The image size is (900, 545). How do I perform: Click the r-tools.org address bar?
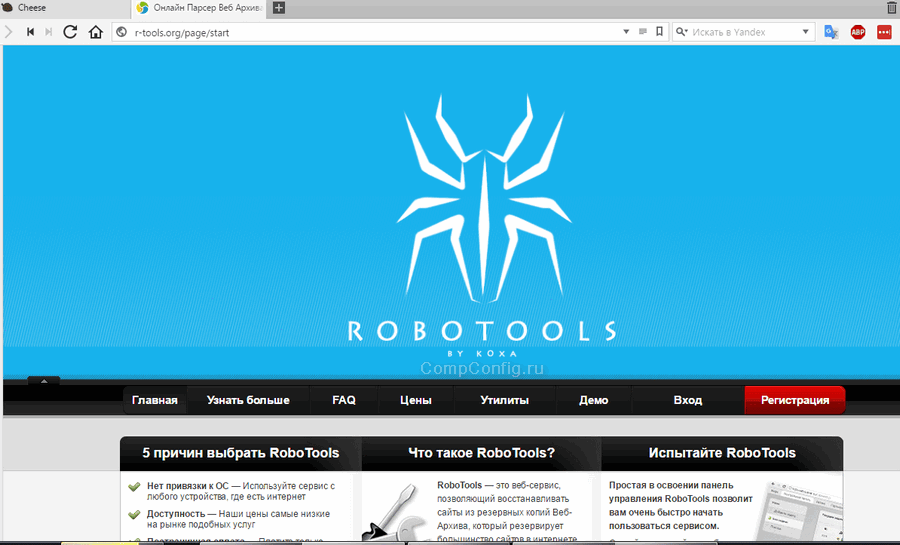pos(370,32)
